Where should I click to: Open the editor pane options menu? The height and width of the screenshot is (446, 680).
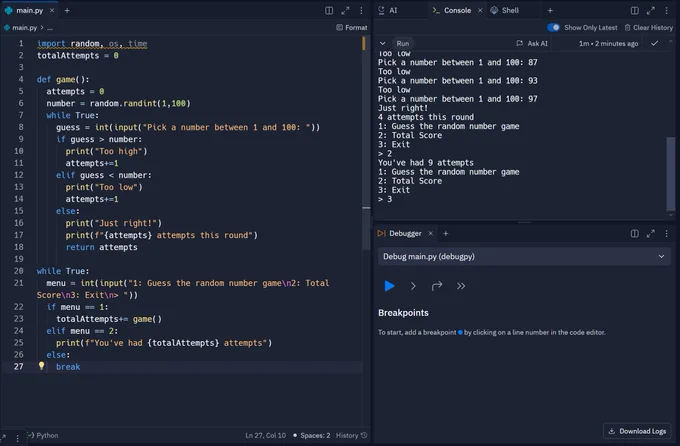coord(361,10)
